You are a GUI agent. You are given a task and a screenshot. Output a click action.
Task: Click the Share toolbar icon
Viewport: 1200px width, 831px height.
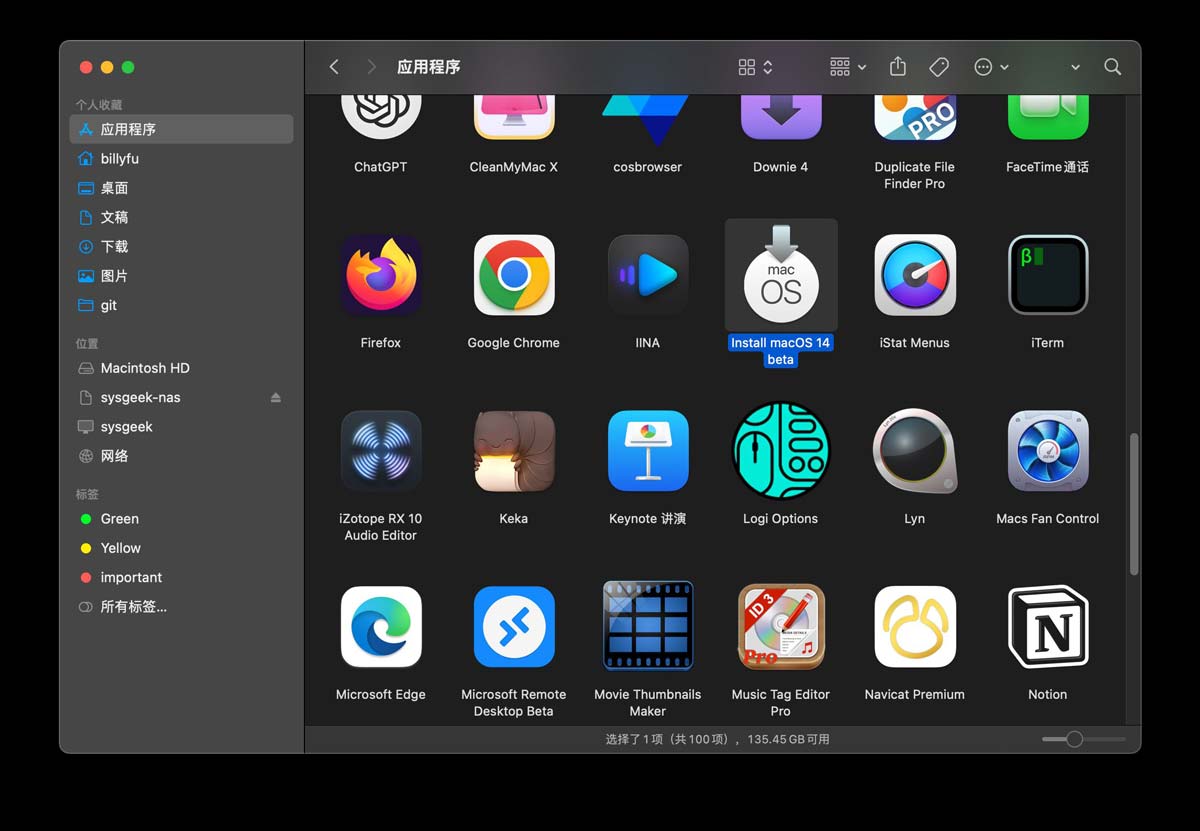coord(897,67)
